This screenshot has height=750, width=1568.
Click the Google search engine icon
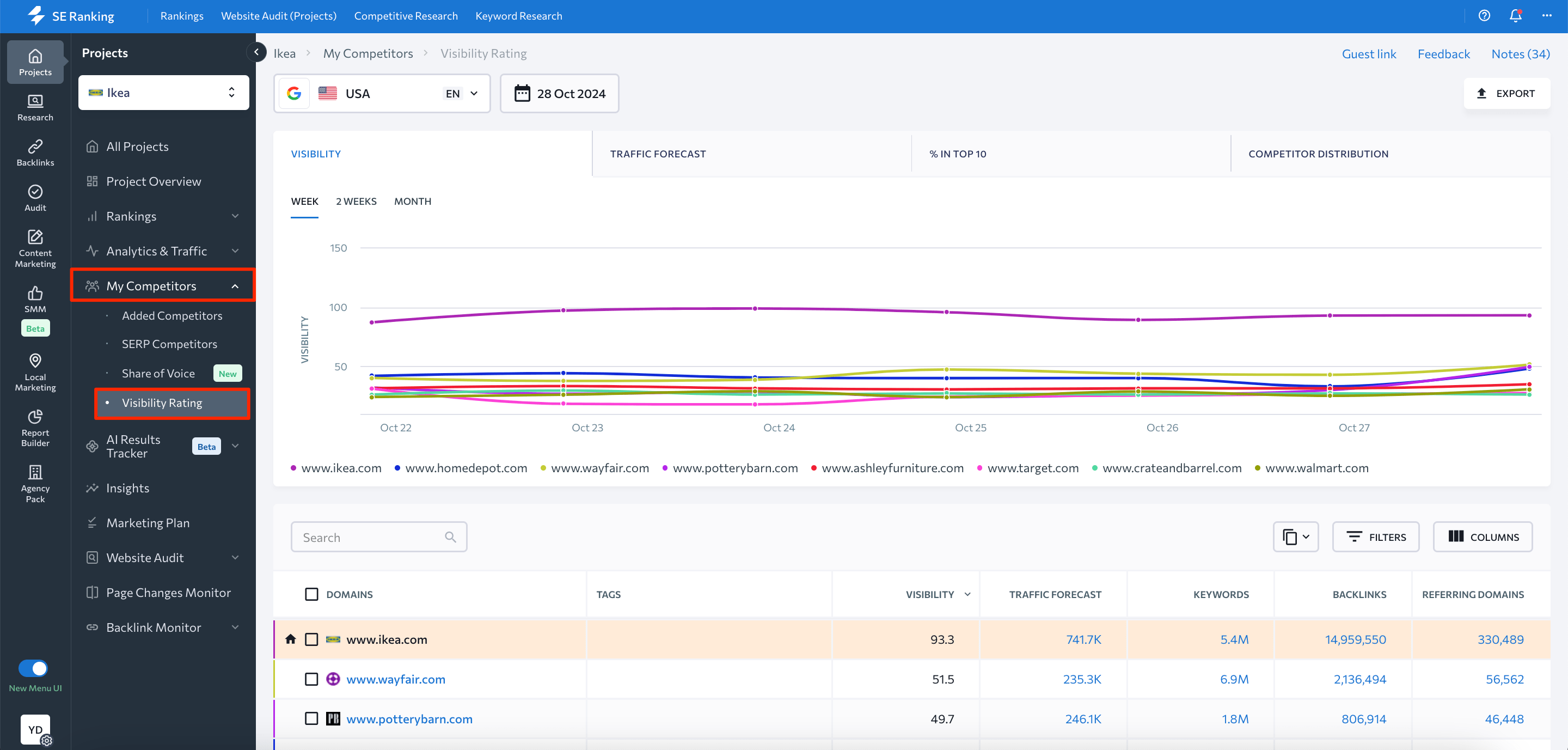[x=294, y=93]
